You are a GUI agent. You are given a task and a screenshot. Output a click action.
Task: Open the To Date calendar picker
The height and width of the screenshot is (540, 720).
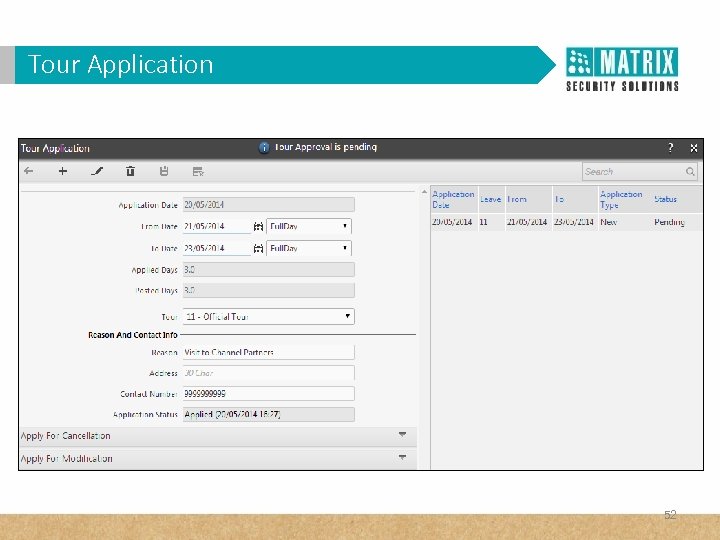click(x=259, y=248)
